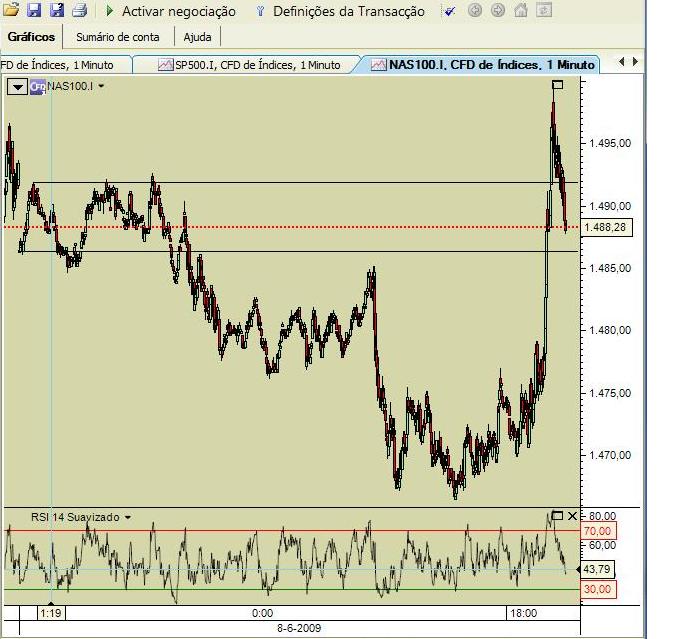Viewport: 679px width, 639px height.
Task: Click the back navigation arrow icon
Action: point(475,10)
